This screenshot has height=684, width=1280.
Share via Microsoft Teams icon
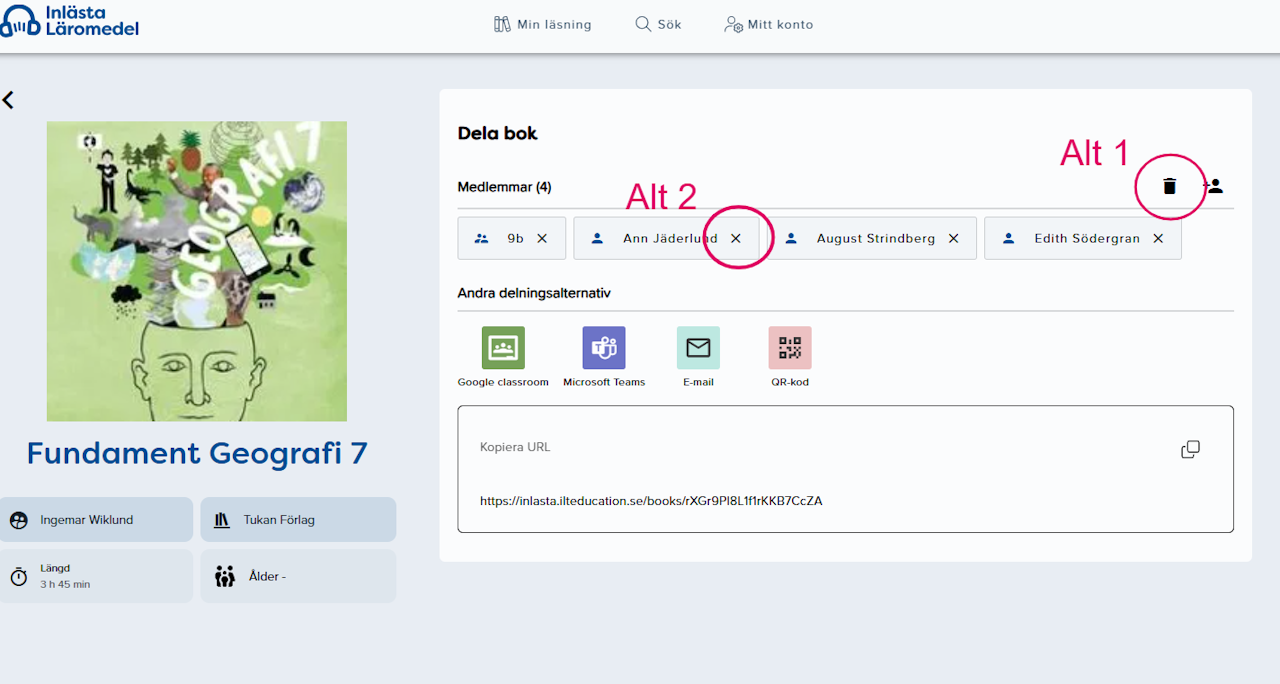click(604, 348)
